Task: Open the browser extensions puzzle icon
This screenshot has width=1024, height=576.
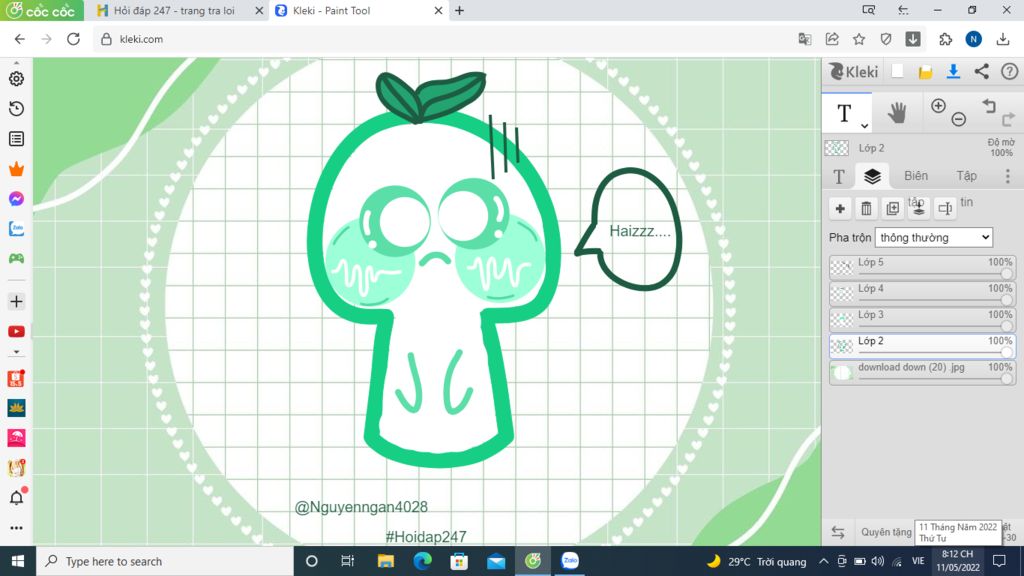Action: [945, 39]
